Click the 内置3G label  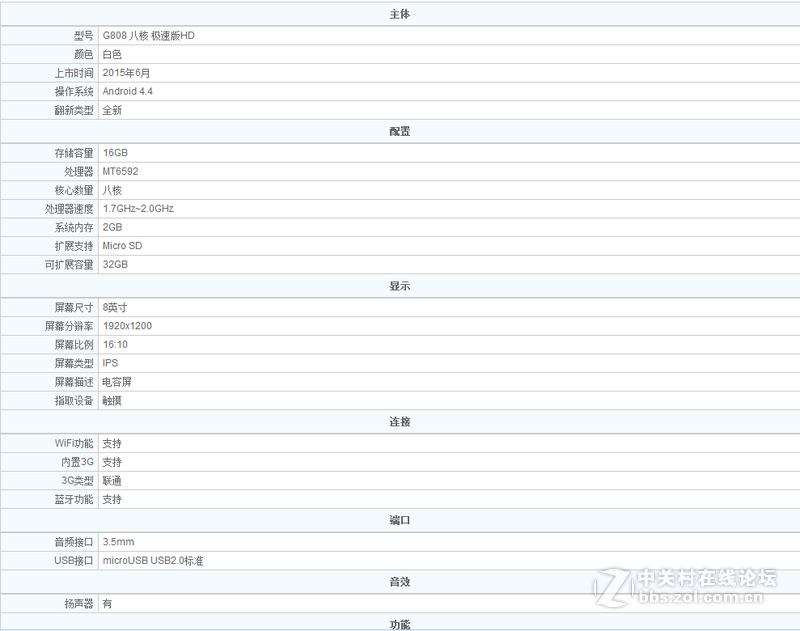point(77,462)
